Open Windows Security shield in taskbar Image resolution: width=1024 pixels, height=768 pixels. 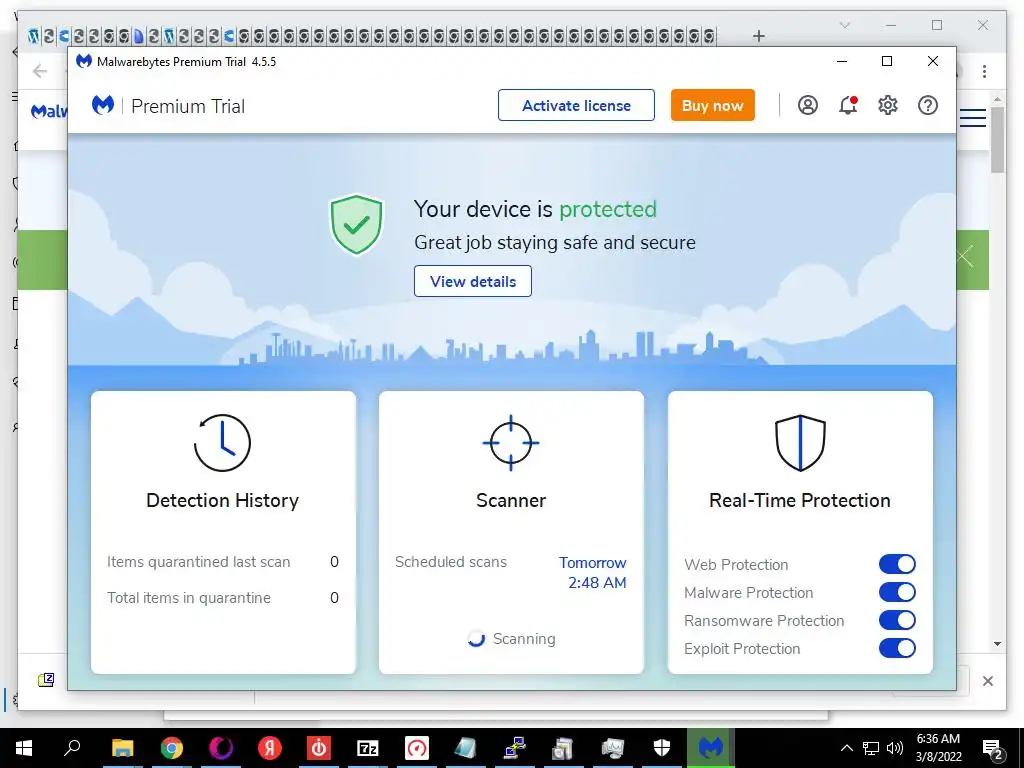click(662, 748)
